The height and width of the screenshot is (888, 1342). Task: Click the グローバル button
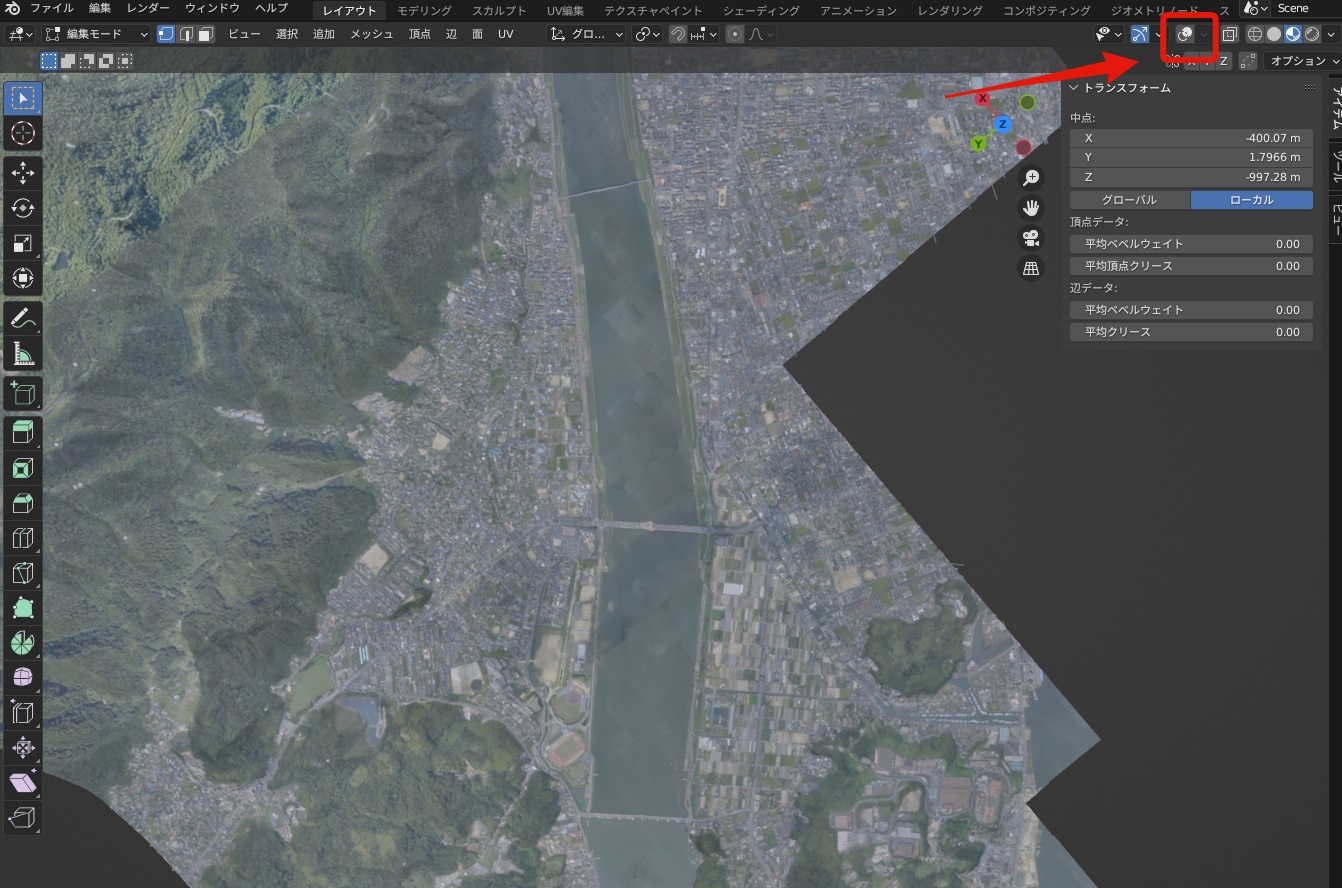(1129, 200)
